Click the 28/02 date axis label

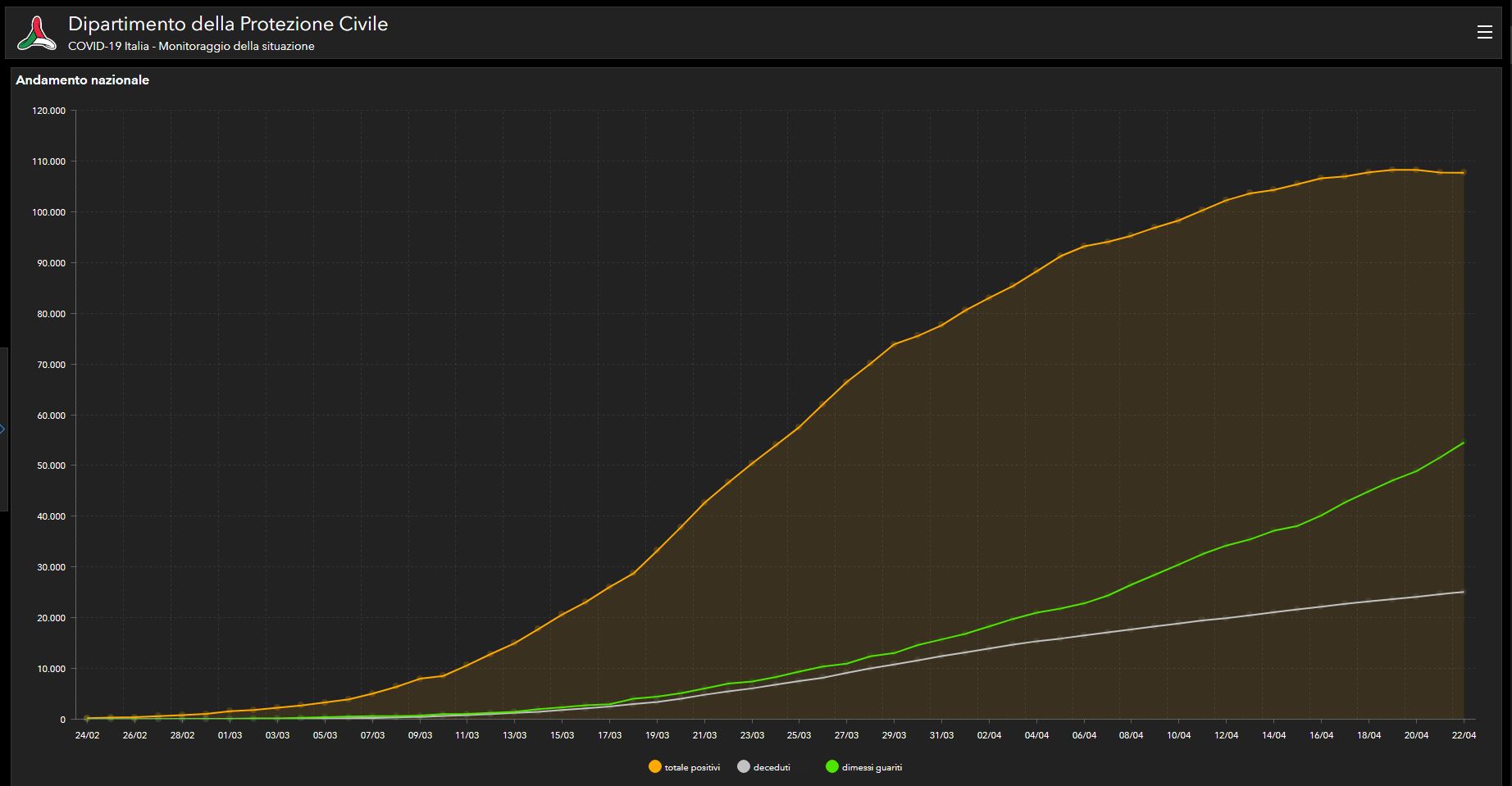tap(183, 735)
